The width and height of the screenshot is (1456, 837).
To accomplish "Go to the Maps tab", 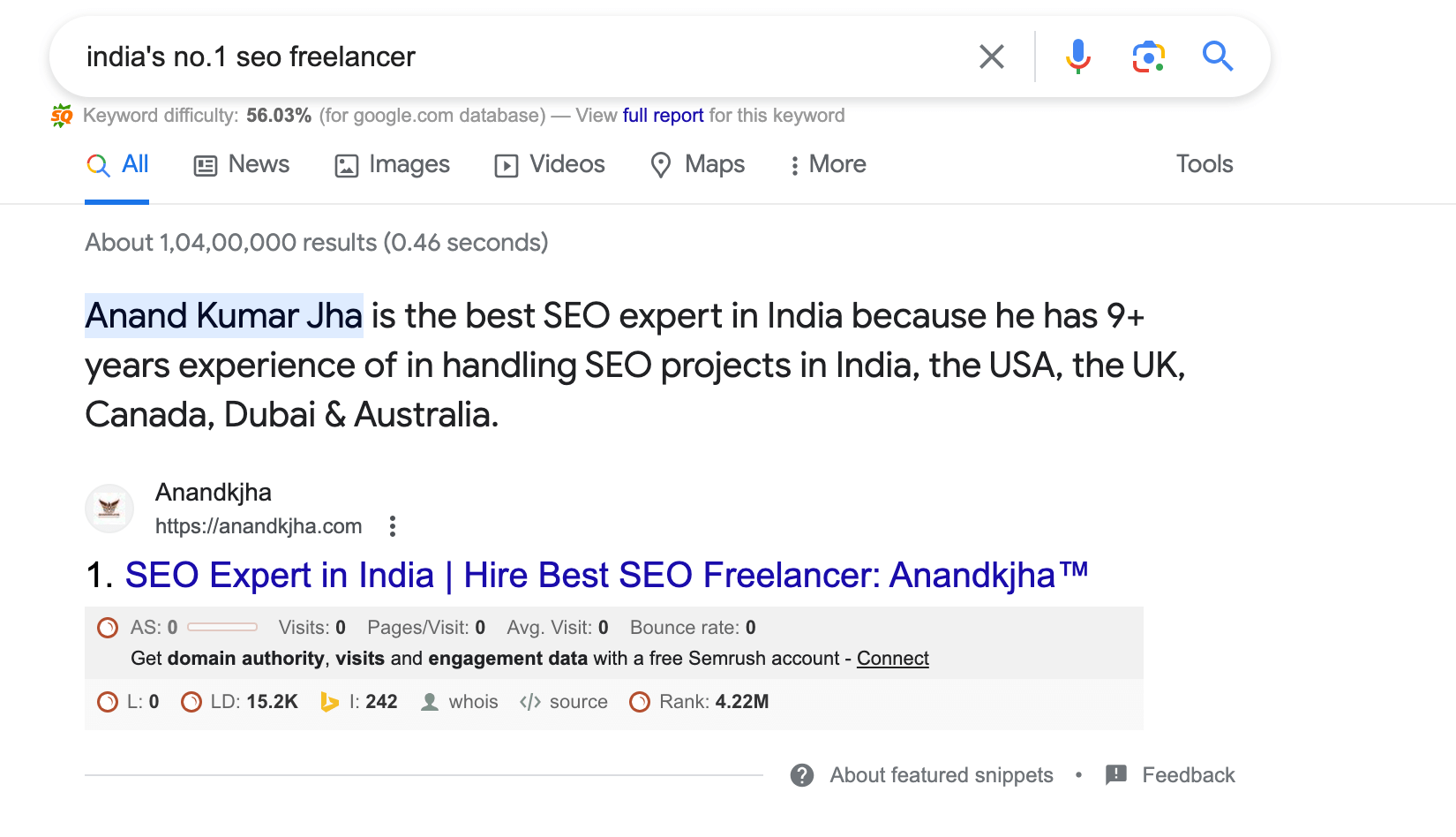I will [697, 165].
